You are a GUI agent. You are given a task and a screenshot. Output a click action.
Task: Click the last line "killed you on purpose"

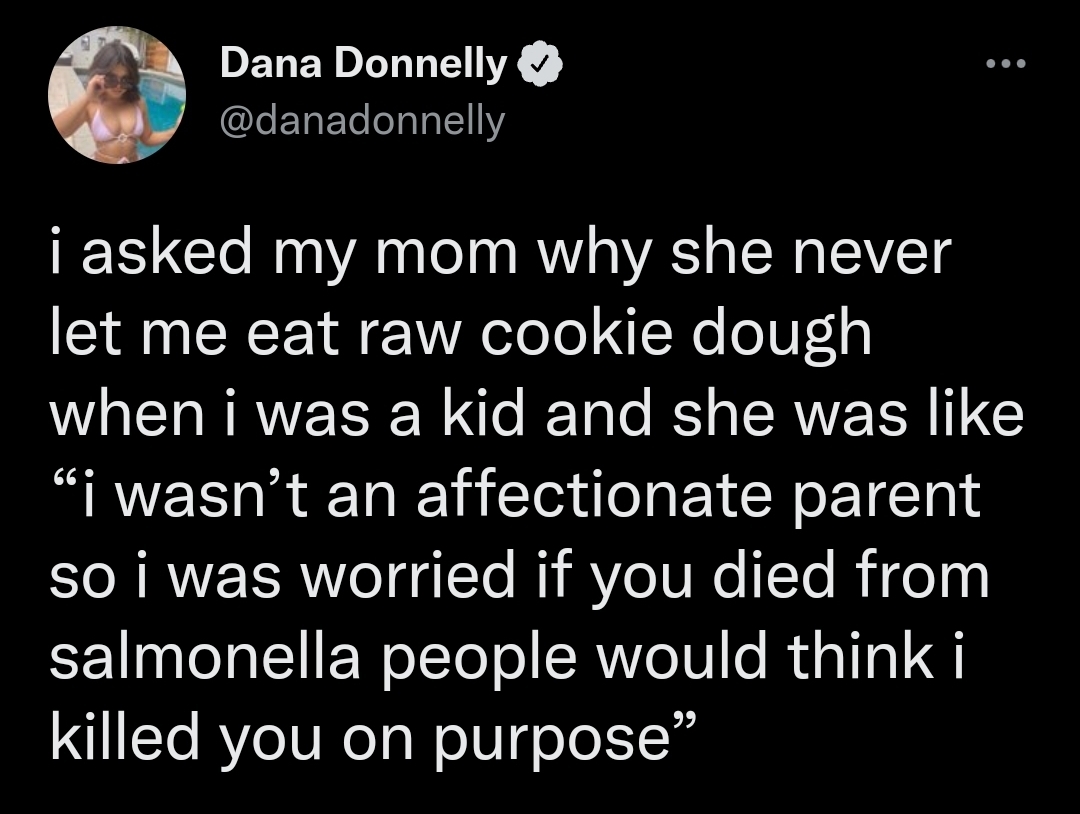[x=372, y=737]
